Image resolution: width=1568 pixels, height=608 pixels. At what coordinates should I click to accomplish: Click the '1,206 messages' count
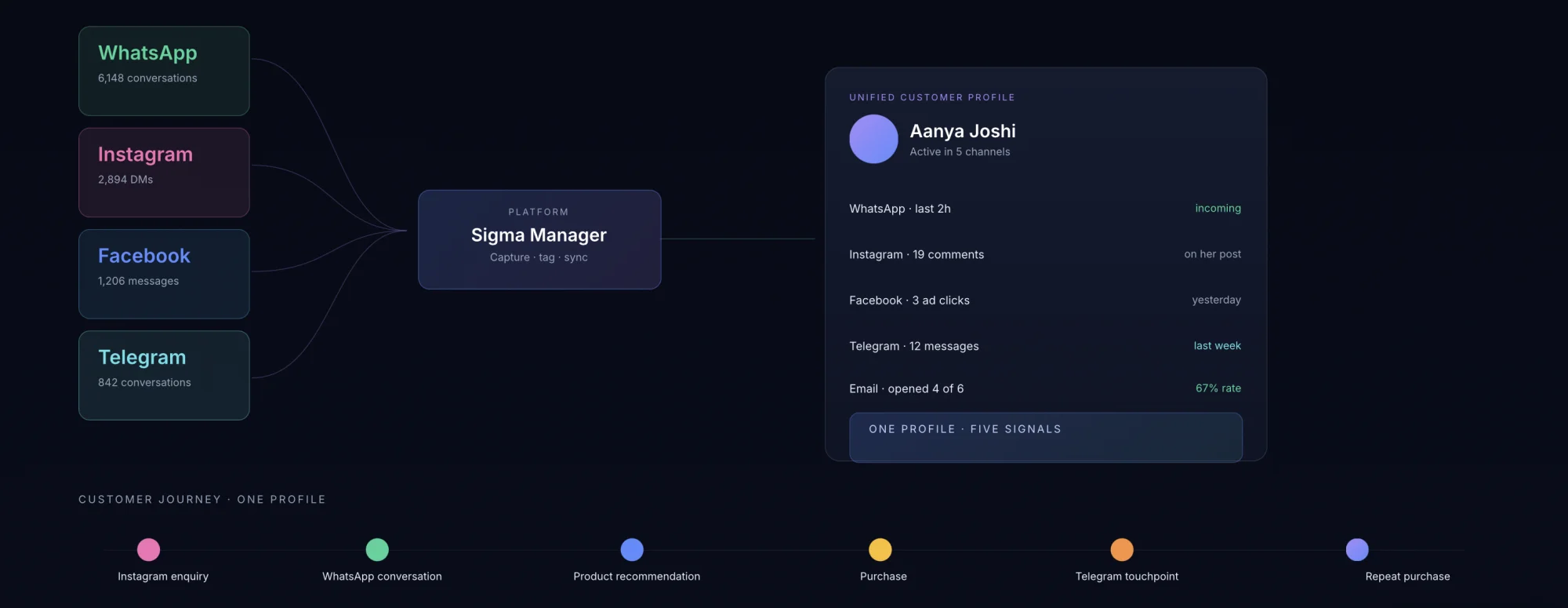coord(138,281)
